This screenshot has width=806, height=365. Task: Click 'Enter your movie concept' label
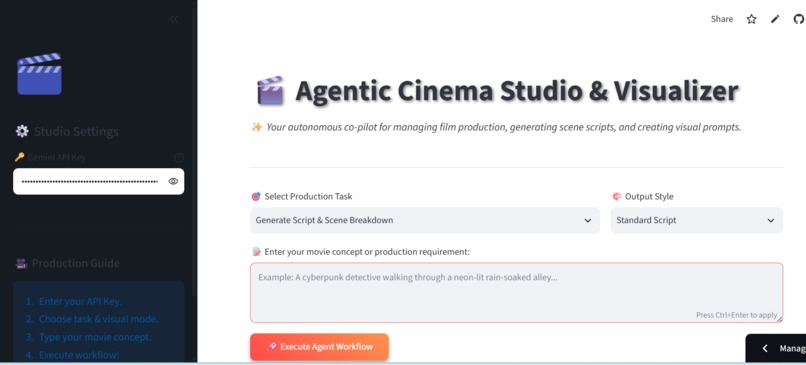(x=367, y=252)
